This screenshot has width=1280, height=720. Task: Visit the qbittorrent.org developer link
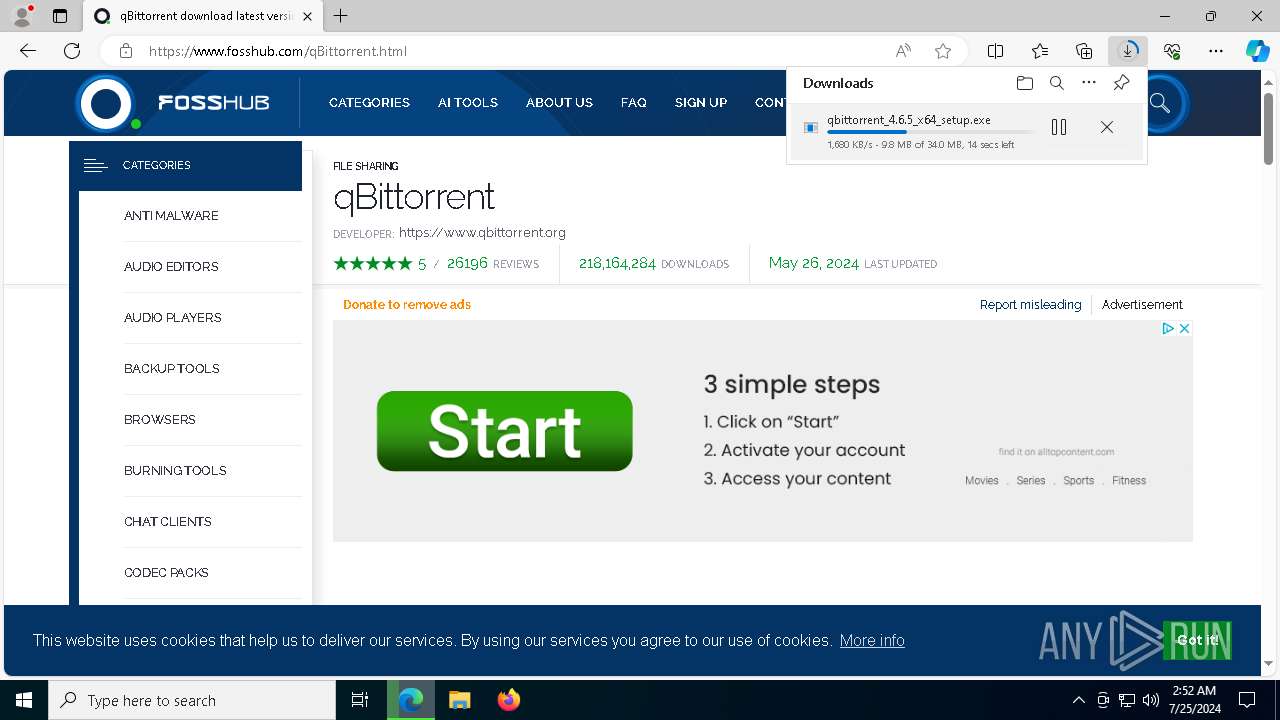482,233
